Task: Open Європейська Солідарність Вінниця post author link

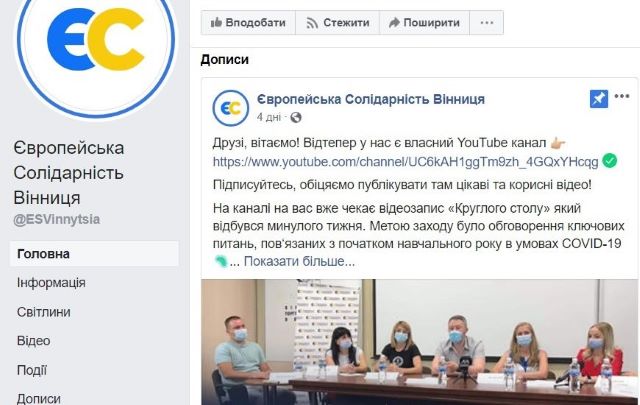Action: (x=371, y=99)
